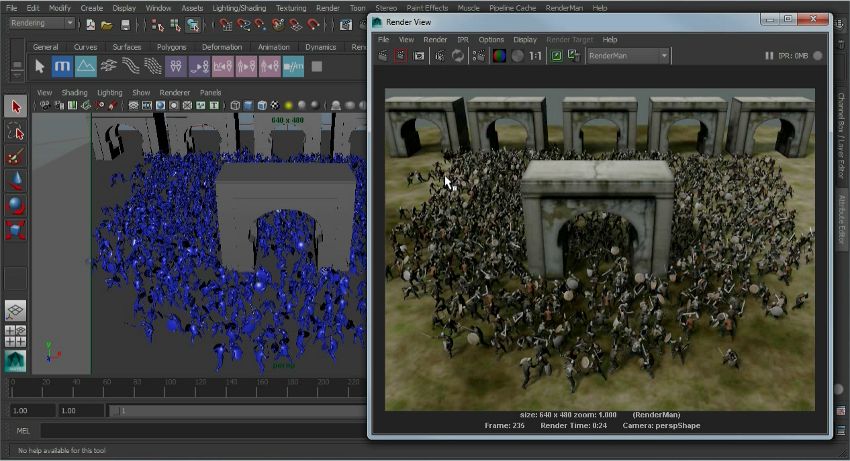
Task: Select the Lasso select tool
Action: (16, 132)
